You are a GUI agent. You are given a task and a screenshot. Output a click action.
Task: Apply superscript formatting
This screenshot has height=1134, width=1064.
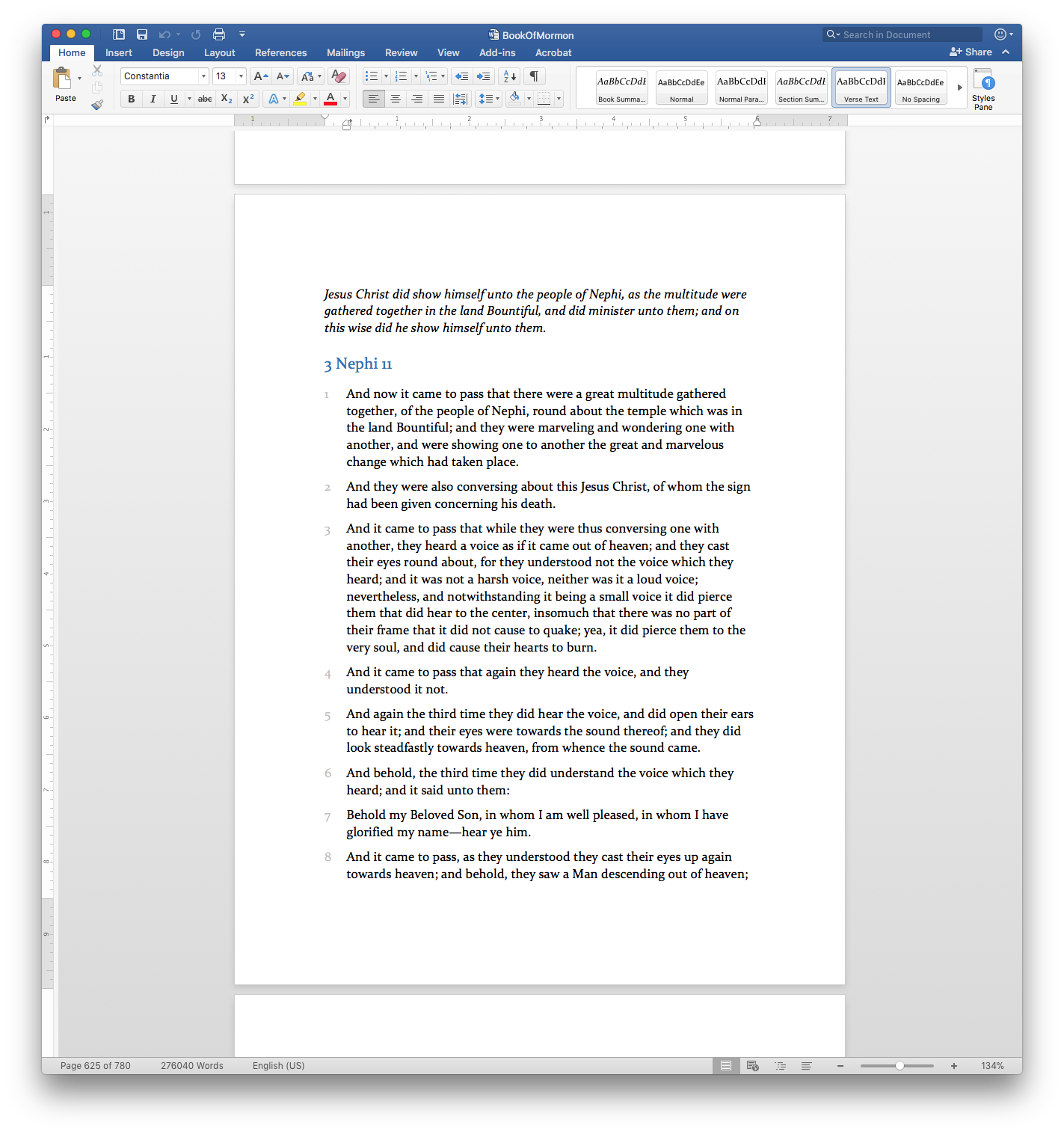coord(248,99)
